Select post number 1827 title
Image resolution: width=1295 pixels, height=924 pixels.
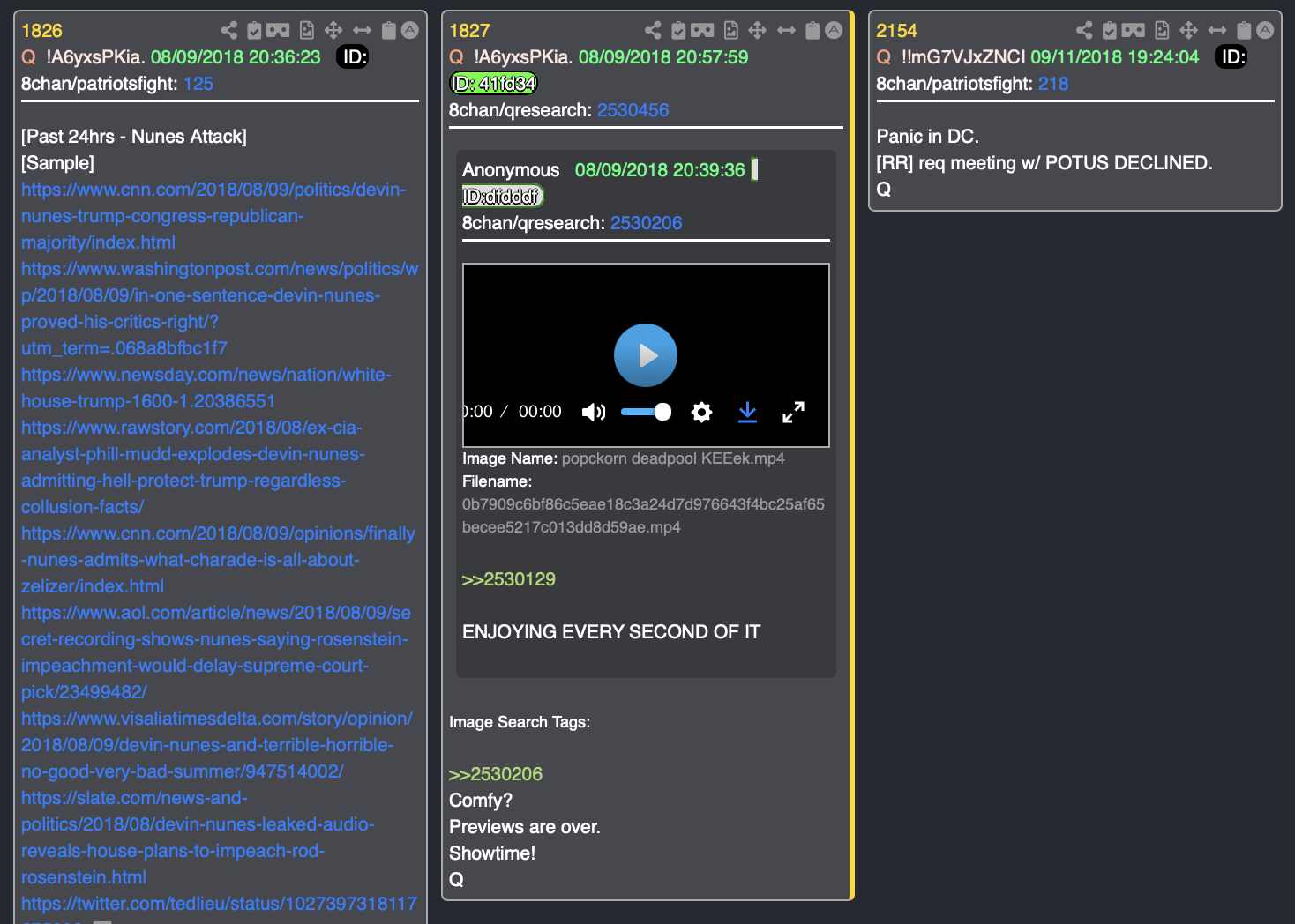point(469,31)
